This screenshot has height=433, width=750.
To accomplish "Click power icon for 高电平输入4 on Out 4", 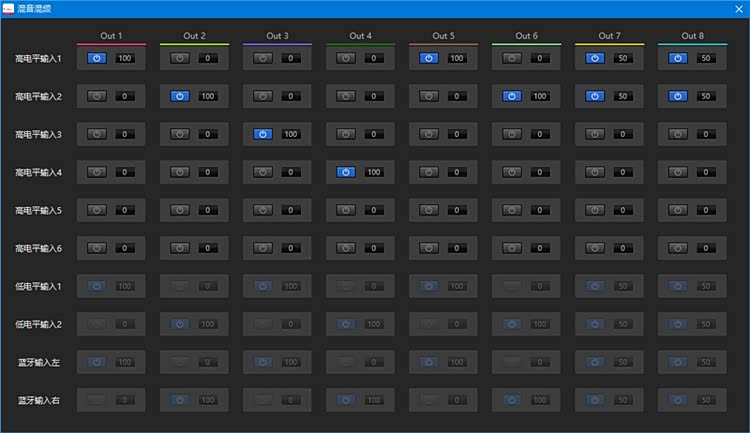I will coord(346,172).
